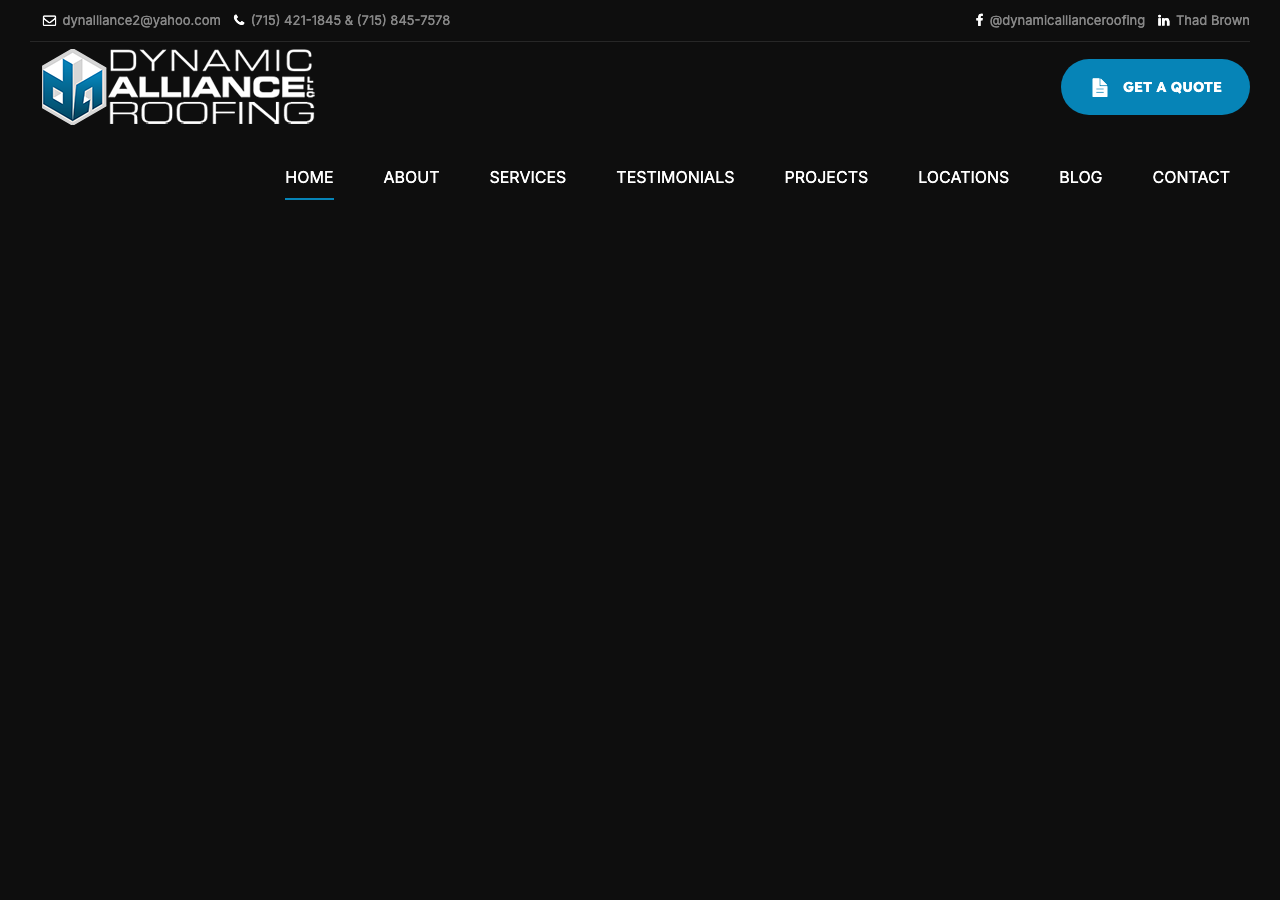Open the LOCATIONS menu item
Viewport: 1280px width, 900px height.
(x=964, y=177)
